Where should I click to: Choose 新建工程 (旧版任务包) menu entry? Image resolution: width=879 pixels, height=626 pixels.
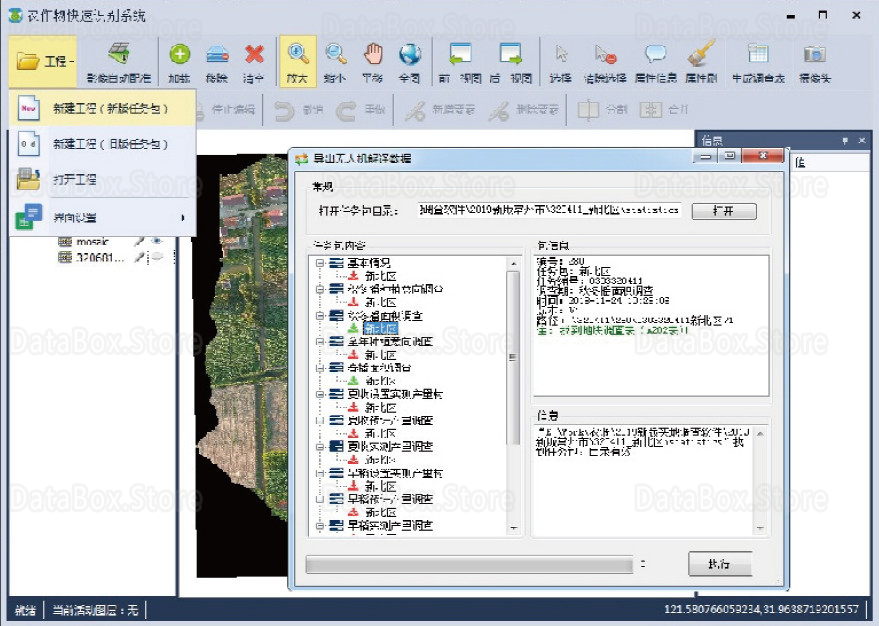coord(103,144)
